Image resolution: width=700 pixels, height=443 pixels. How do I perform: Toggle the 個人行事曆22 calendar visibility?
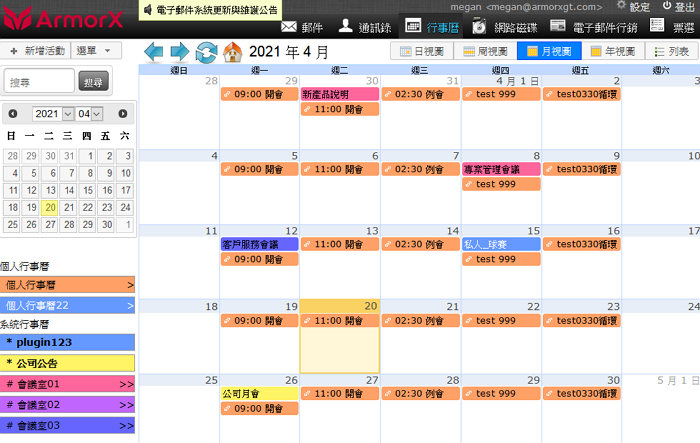click(68, 305)
